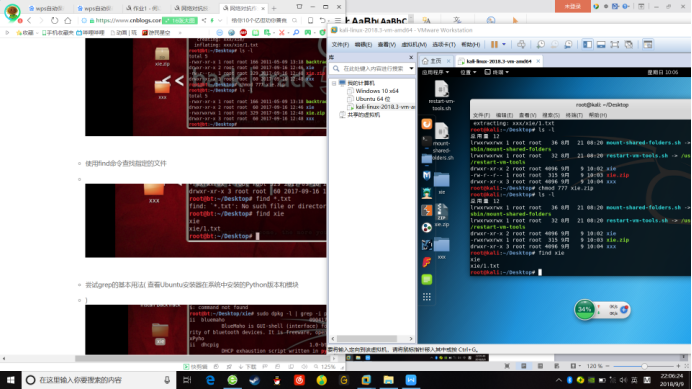Image resolution: width=692 pixels, height=389 pixels.
Task: Open the 手机收藏夹 bookmark folder
Action: coord(57,33)
